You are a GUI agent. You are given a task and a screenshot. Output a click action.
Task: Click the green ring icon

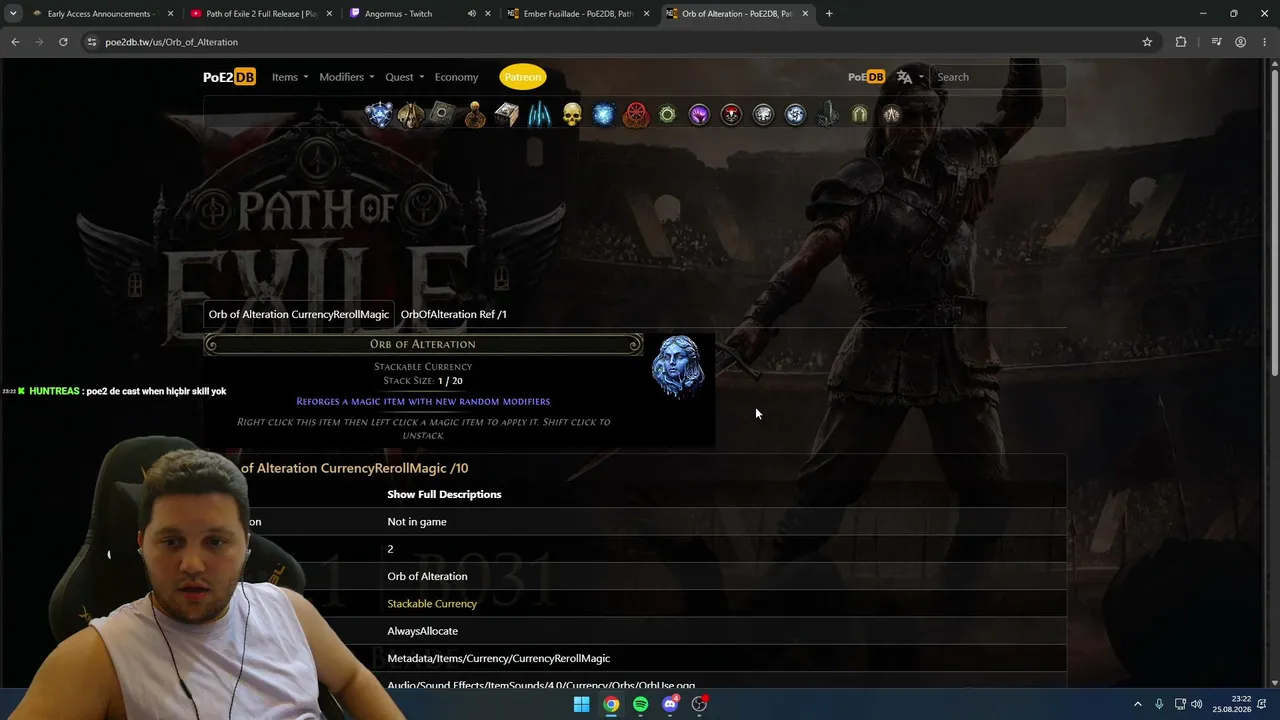(x=667, y=115)
